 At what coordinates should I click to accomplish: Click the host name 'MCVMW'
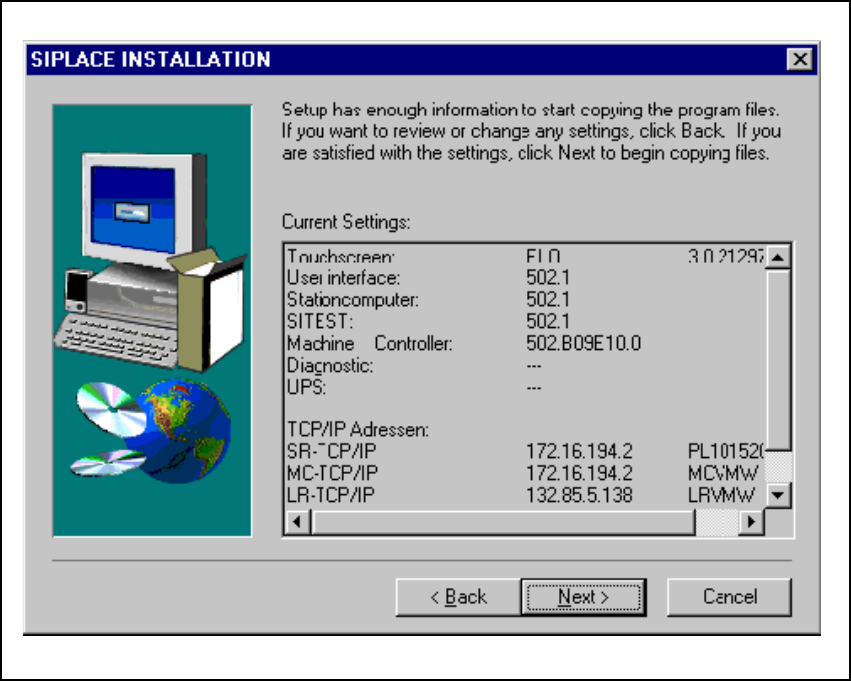pos(723,473)
